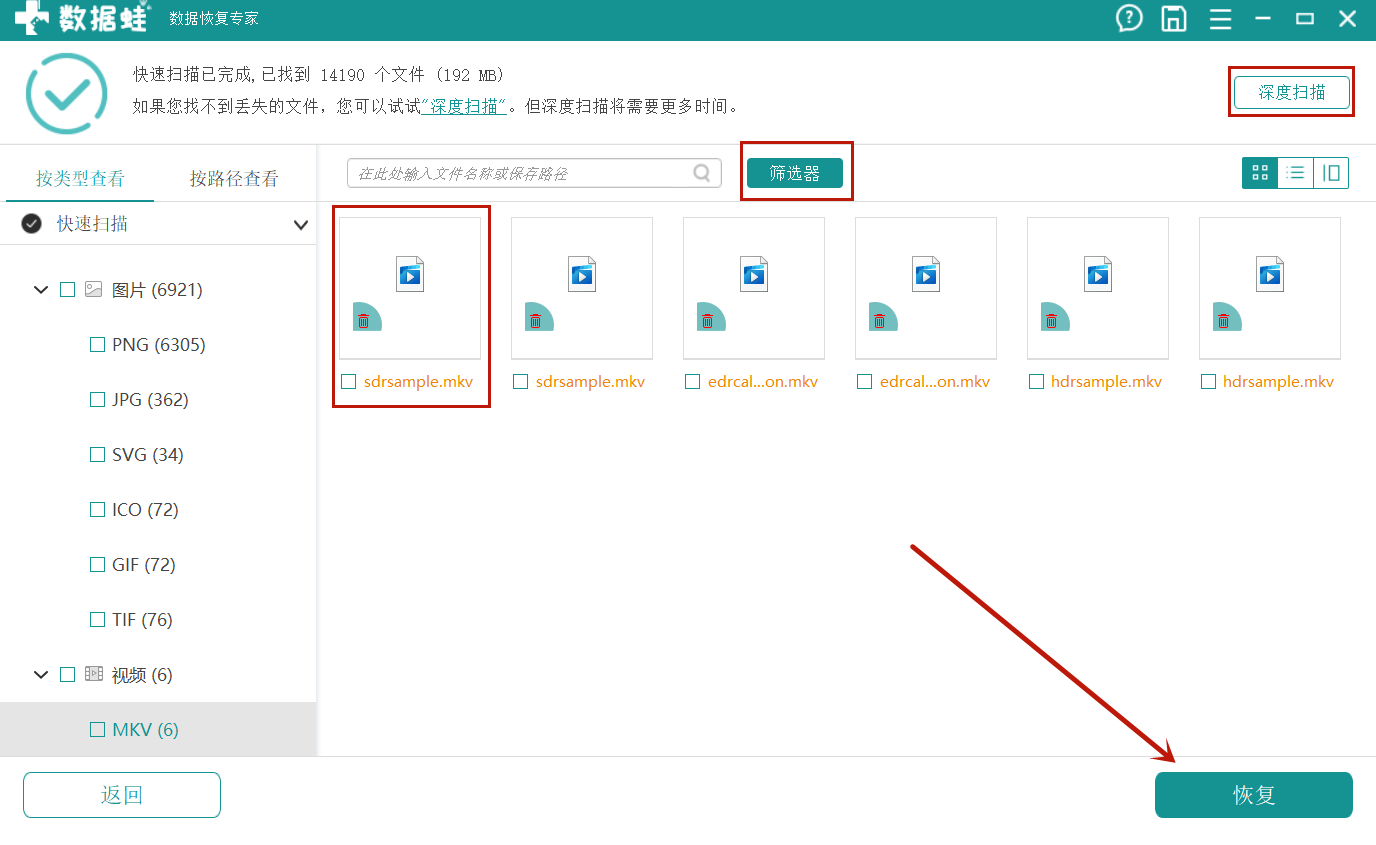Switch to detail preview pane view
Image resolution: width=1376 pixels, height=845 pixels.
pos(1331,173)
